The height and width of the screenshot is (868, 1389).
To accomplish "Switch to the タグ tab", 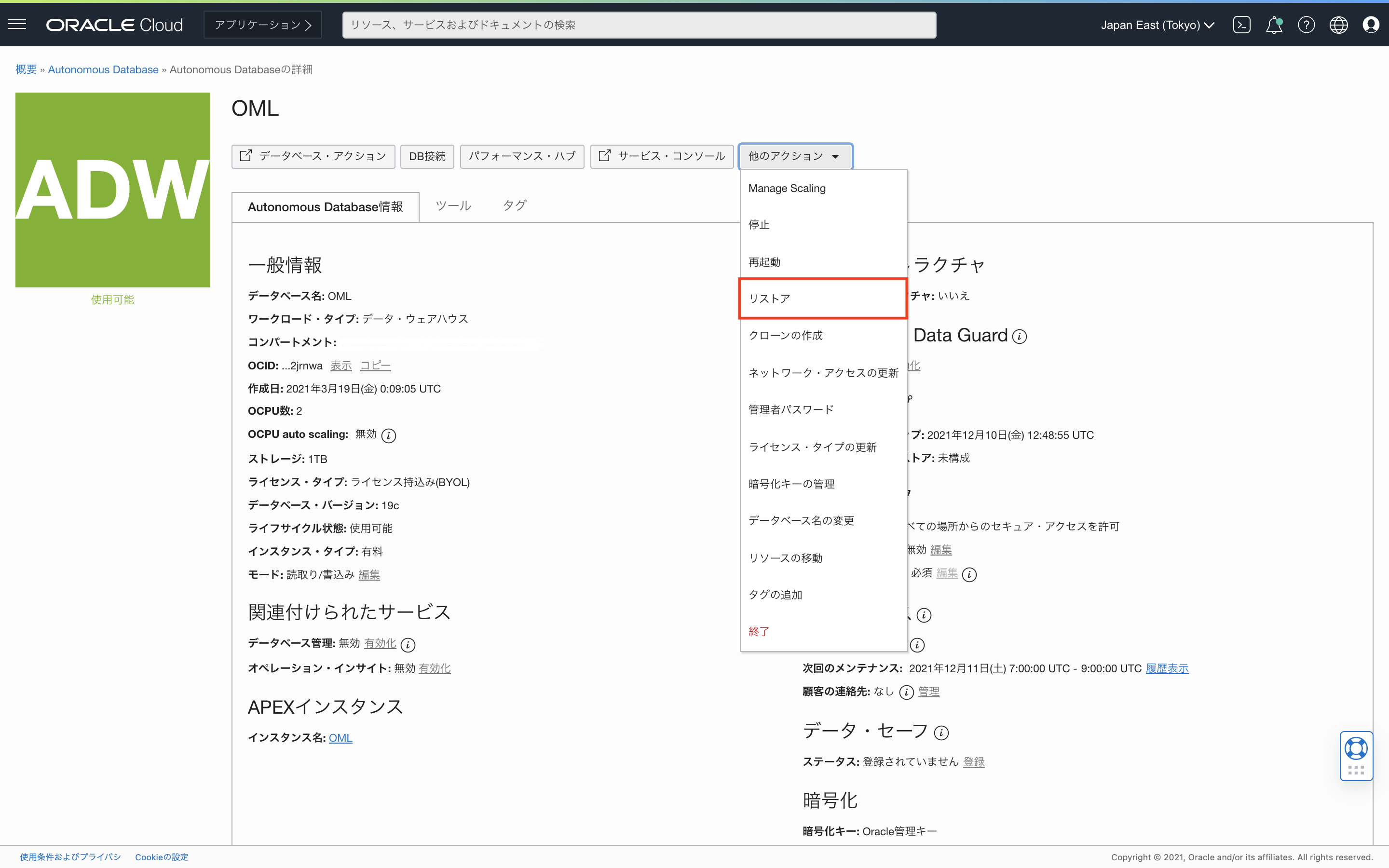I will click(514, 205).
